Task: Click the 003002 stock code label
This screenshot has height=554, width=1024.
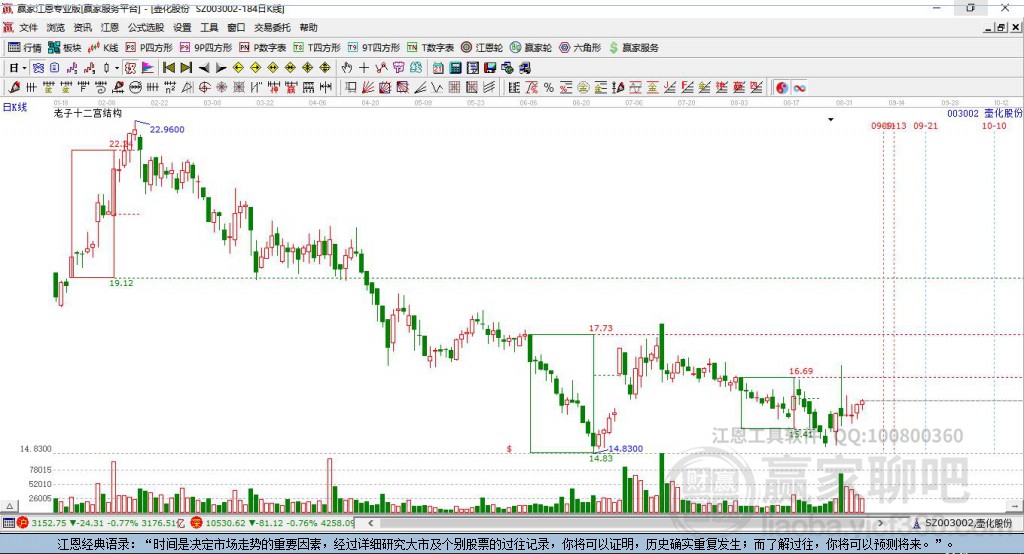Action: (963, 114)
